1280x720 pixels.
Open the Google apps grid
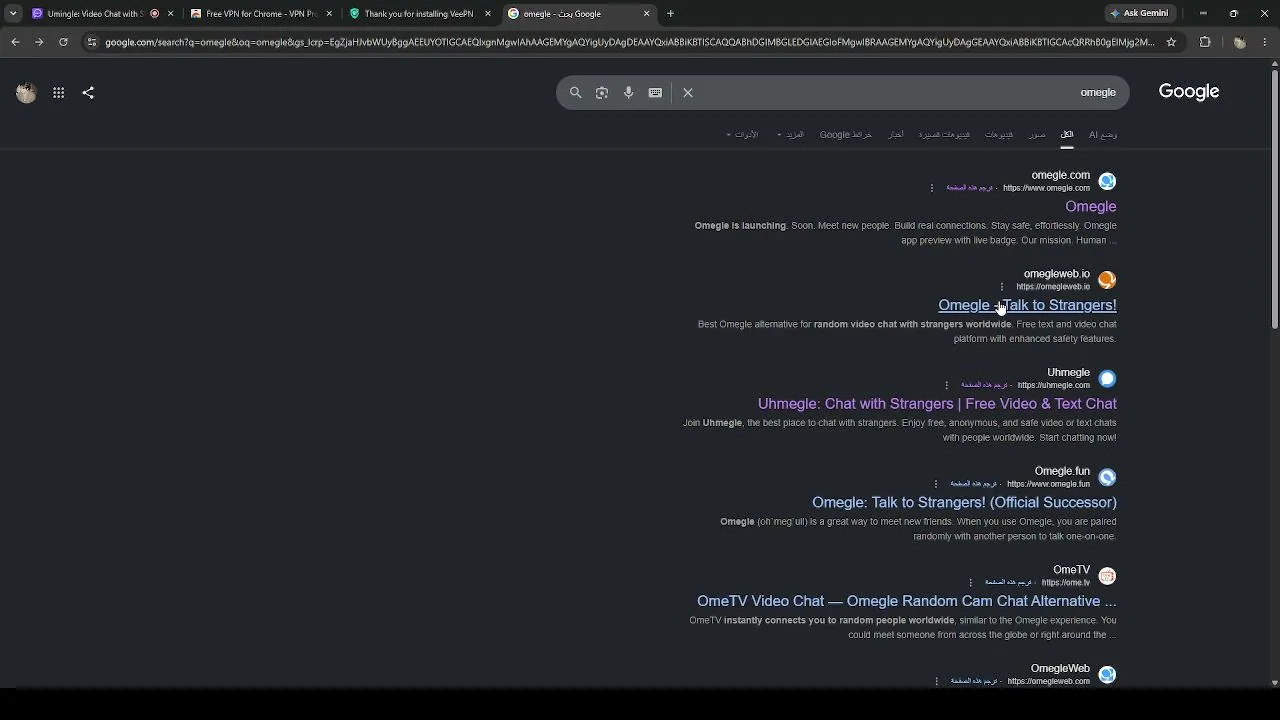(59, 93)
